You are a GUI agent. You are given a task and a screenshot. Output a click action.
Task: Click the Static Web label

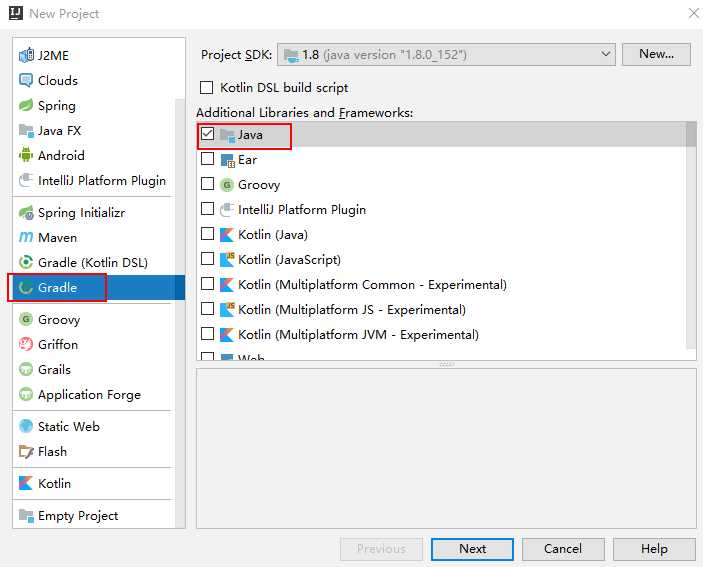(69, 426)
